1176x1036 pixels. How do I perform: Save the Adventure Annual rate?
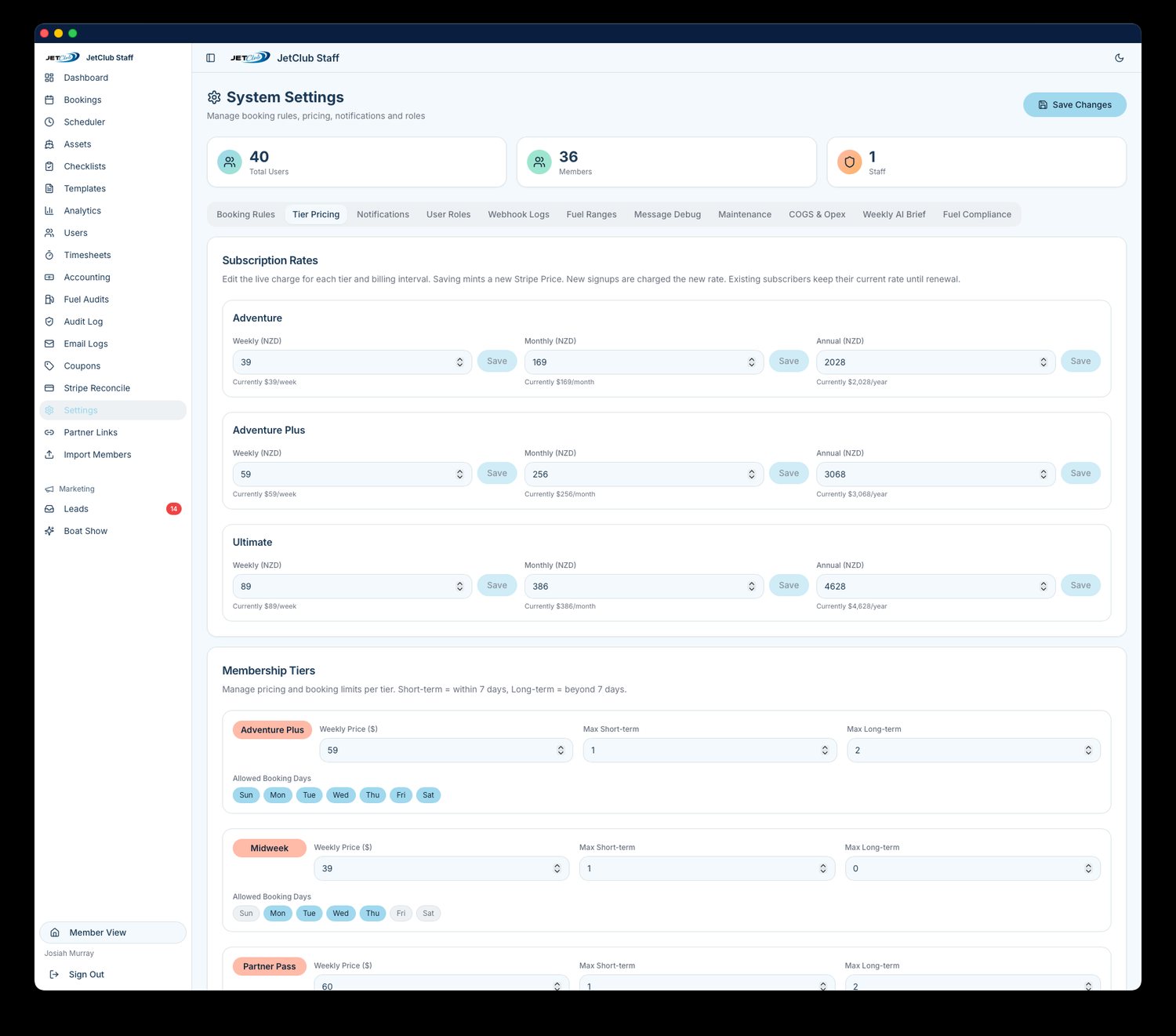coord(1080,362)
